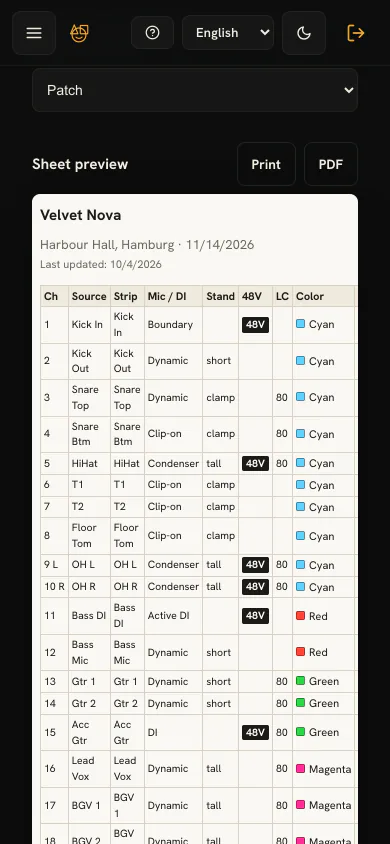390x844 pixels.
Task: Click the Sheet preview heading
Action: point(80,164)
